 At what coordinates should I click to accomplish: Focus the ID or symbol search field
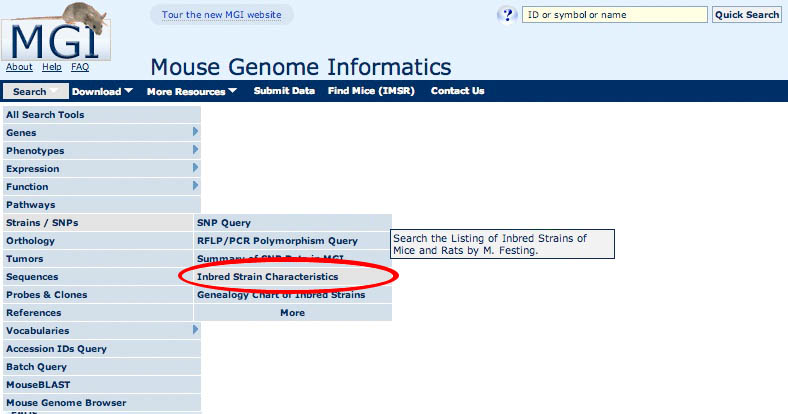tap(615, 15)
